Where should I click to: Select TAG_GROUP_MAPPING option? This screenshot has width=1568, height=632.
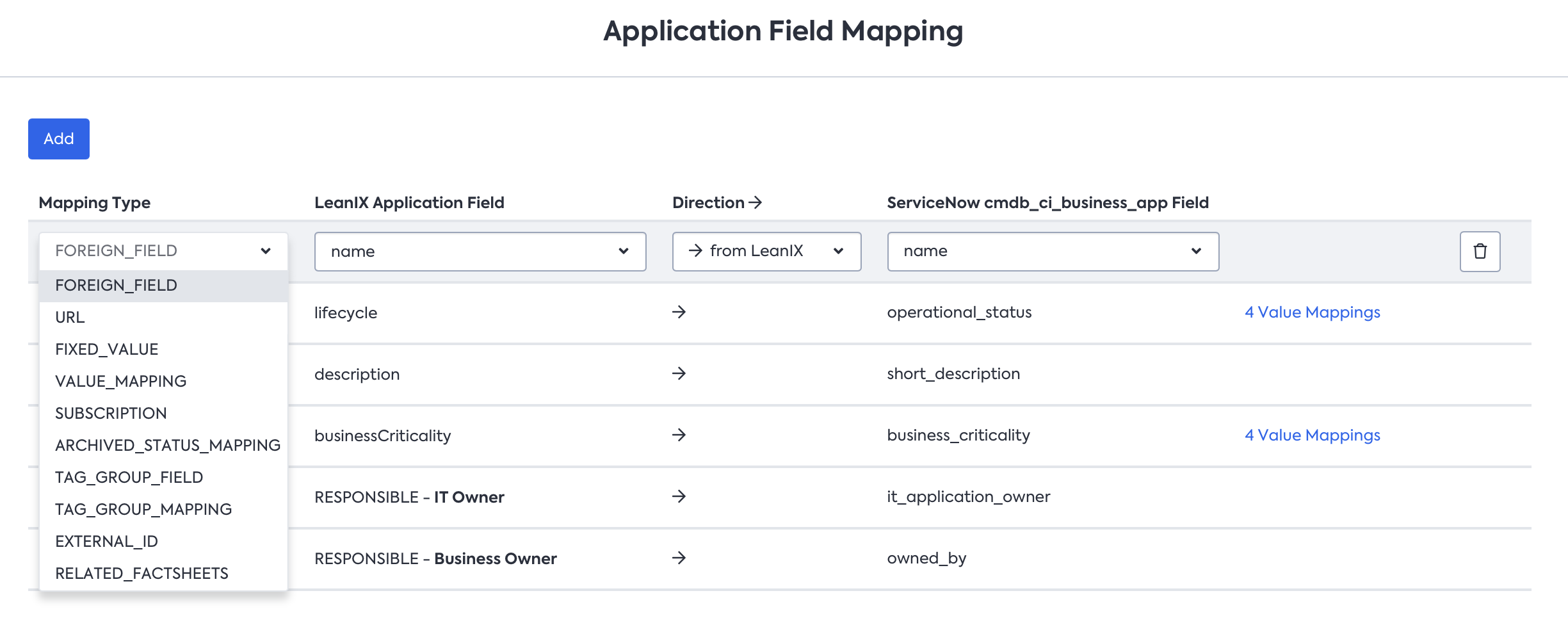tap(163, 510)
